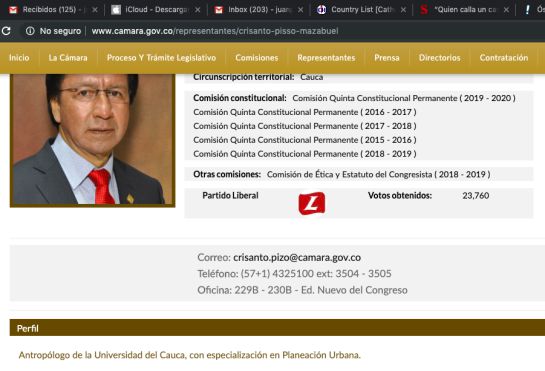Image resolution: width=545 pixels, height=371 pixels.
Task: Click the 'Comisión constitucional:' label
Action: tap(240, 98)
